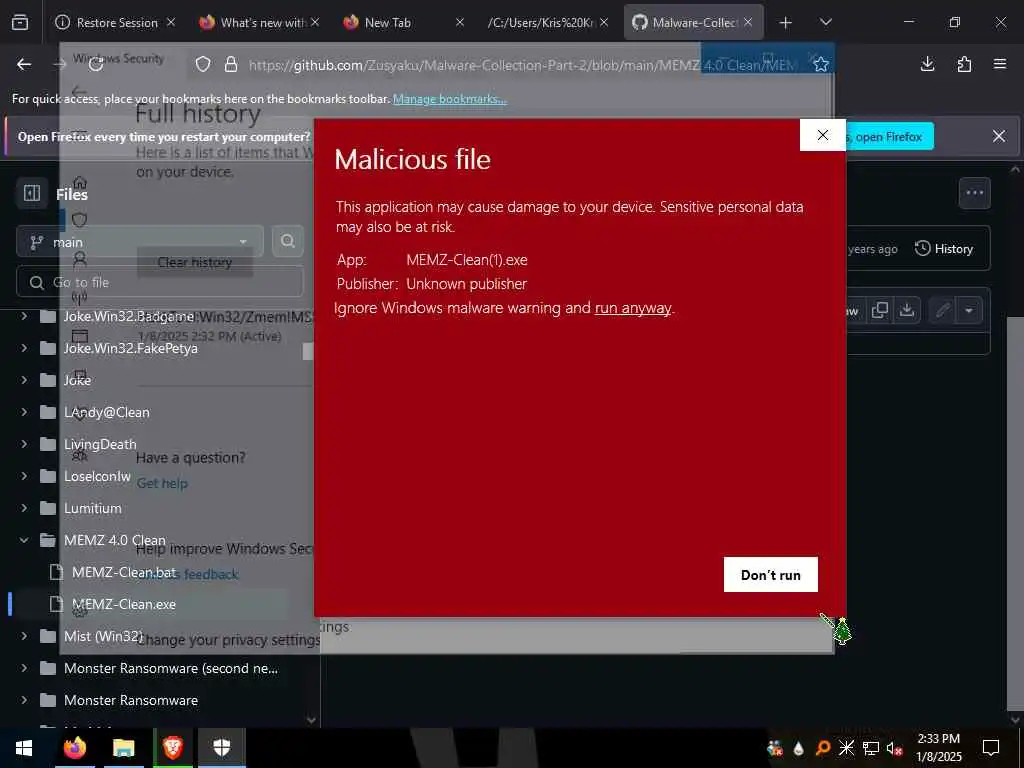Click Get help in Windows Security
The height and width of the screenshot is (768, 1024).
162,483
